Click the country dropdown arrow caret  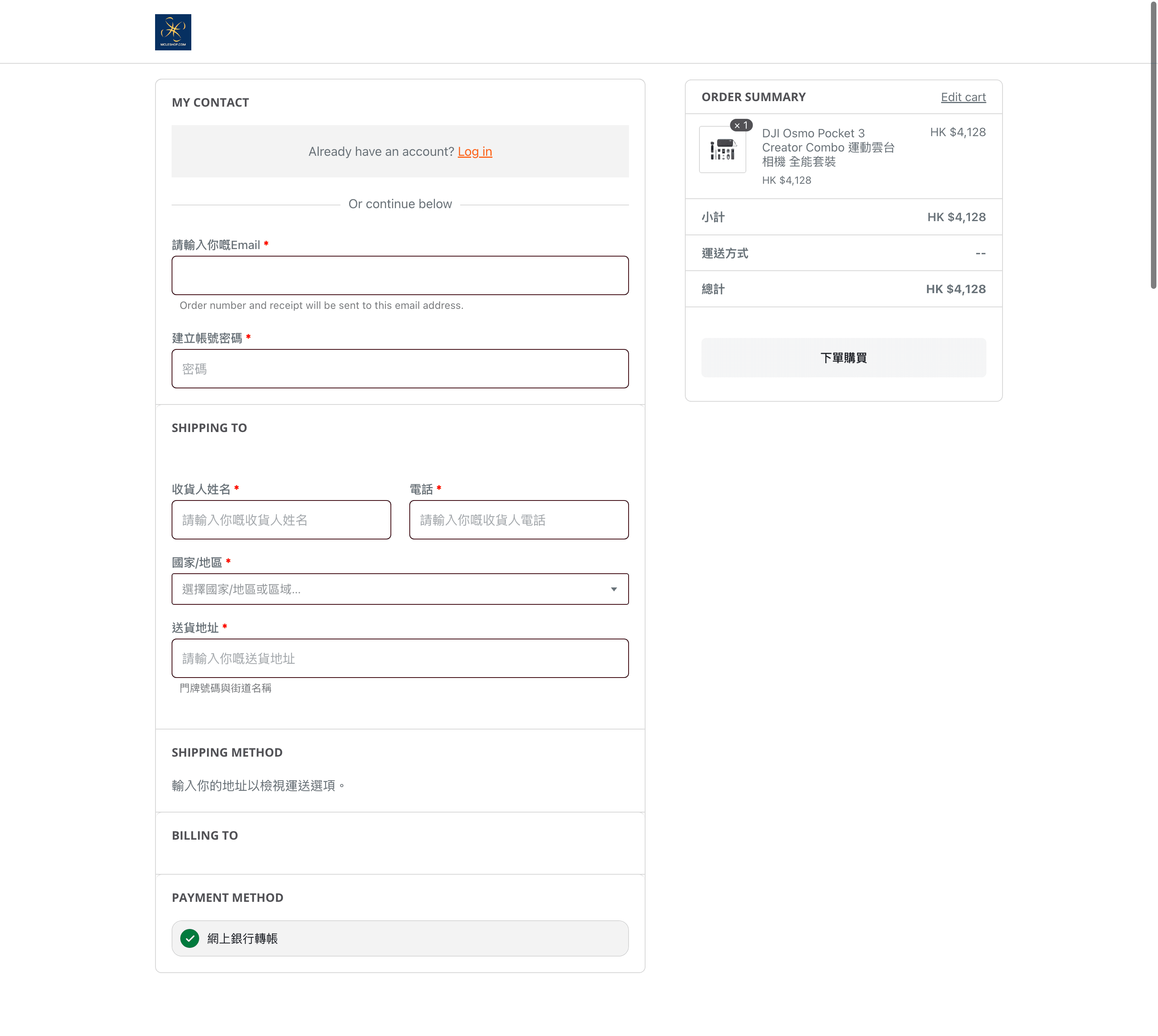coord(614,589)
